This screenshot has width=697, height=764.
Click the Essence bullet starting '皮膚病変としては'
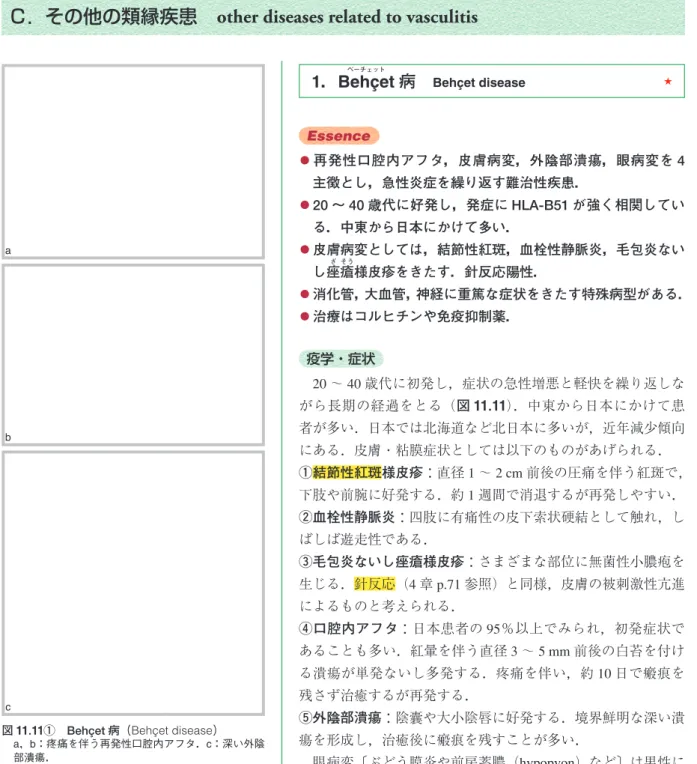pyautogui.click(x=492, y=260)
